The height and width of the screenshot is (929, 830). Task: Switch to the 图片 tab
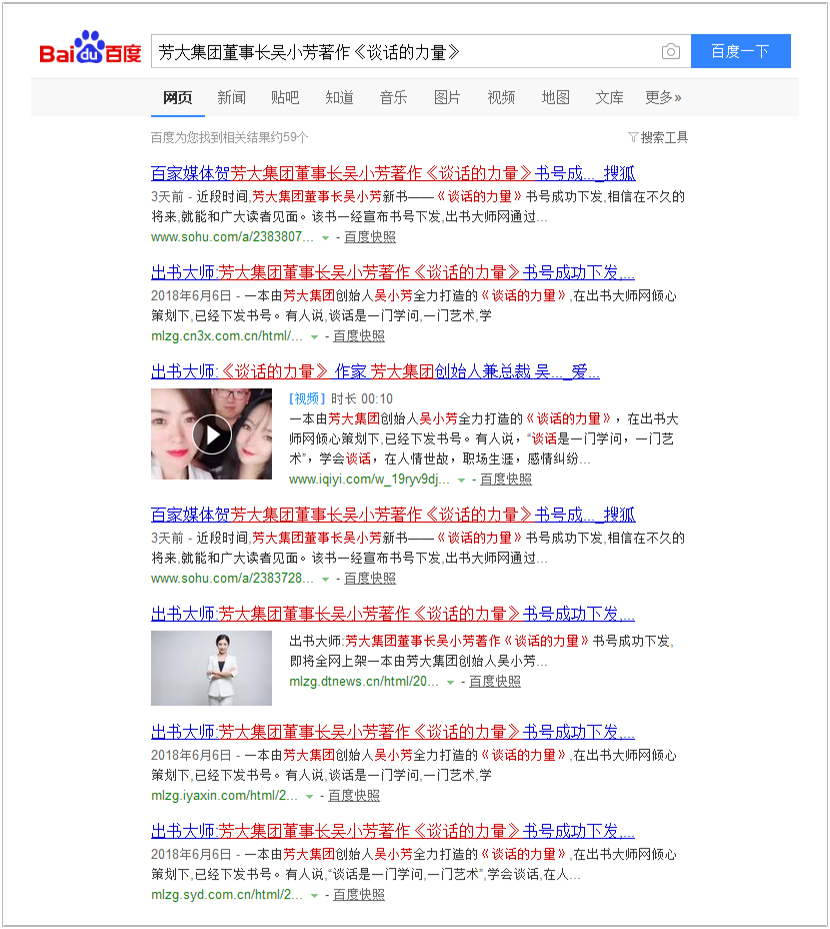(x=447, y=97)
